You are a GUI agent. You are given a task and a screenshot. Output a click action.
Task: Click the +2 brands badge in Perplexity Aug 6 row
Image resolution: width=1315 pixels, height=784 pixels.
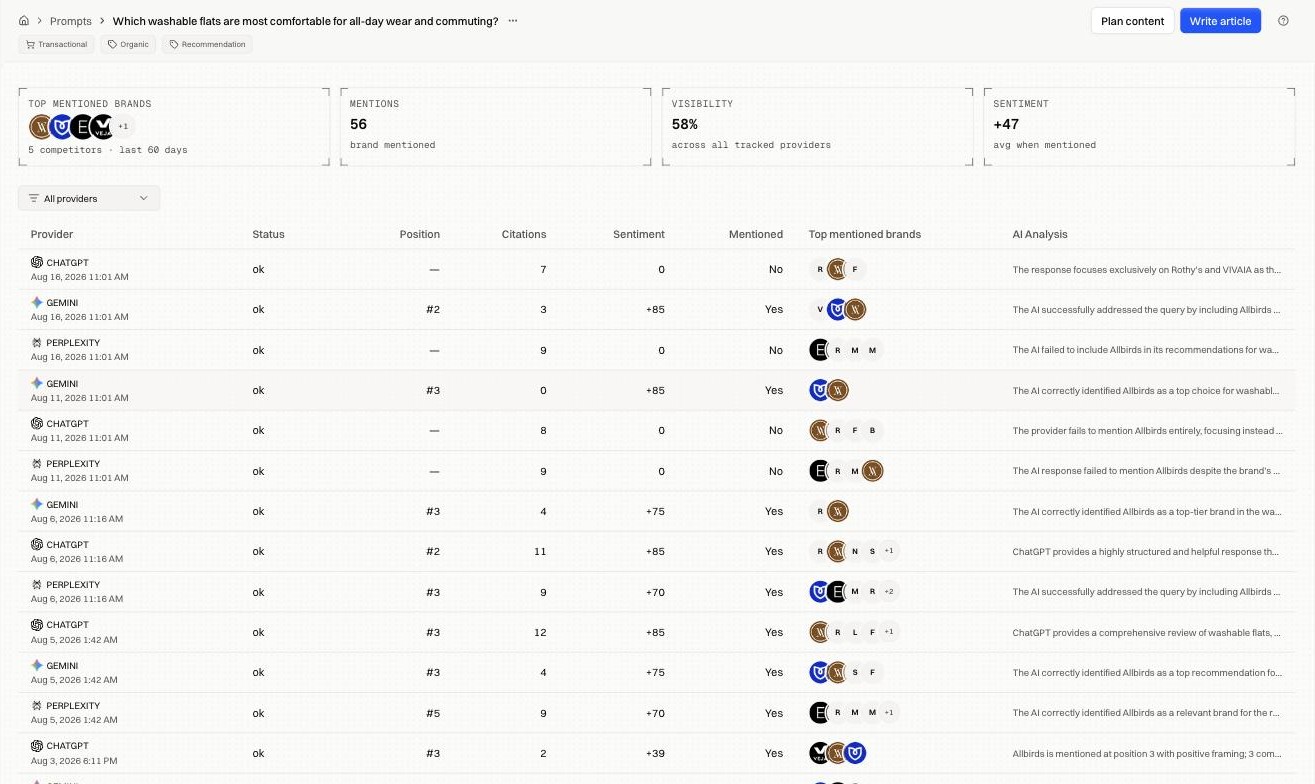coord(889,592)
